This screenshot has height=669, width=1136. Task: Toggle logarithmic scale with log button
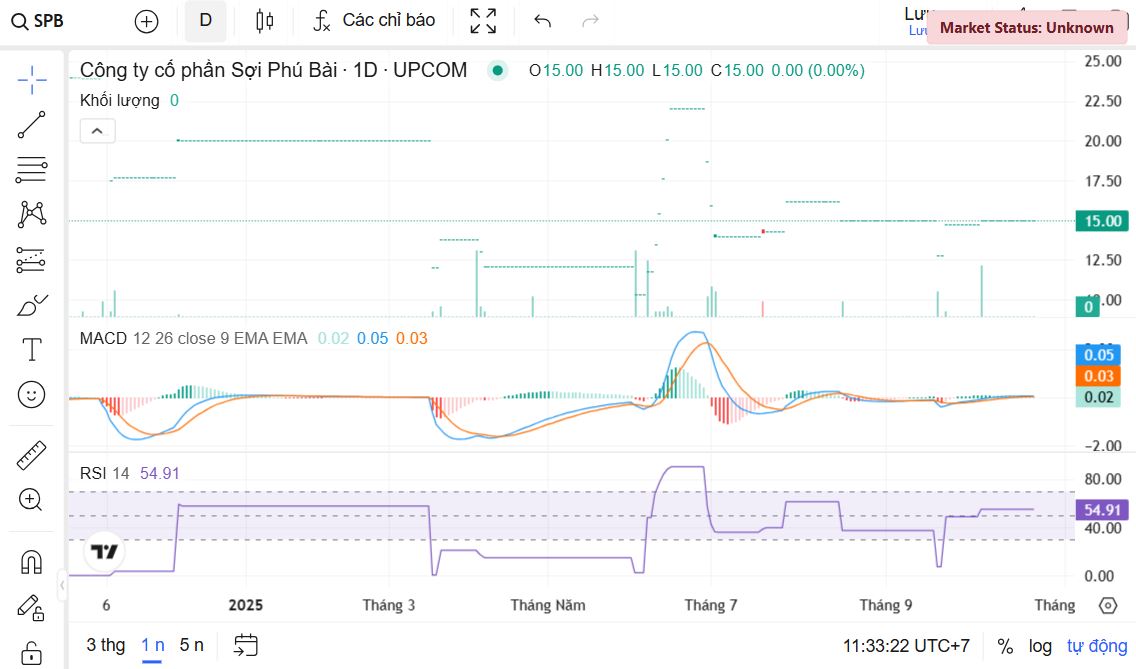pyautogui.click(x=1040, y=646)
